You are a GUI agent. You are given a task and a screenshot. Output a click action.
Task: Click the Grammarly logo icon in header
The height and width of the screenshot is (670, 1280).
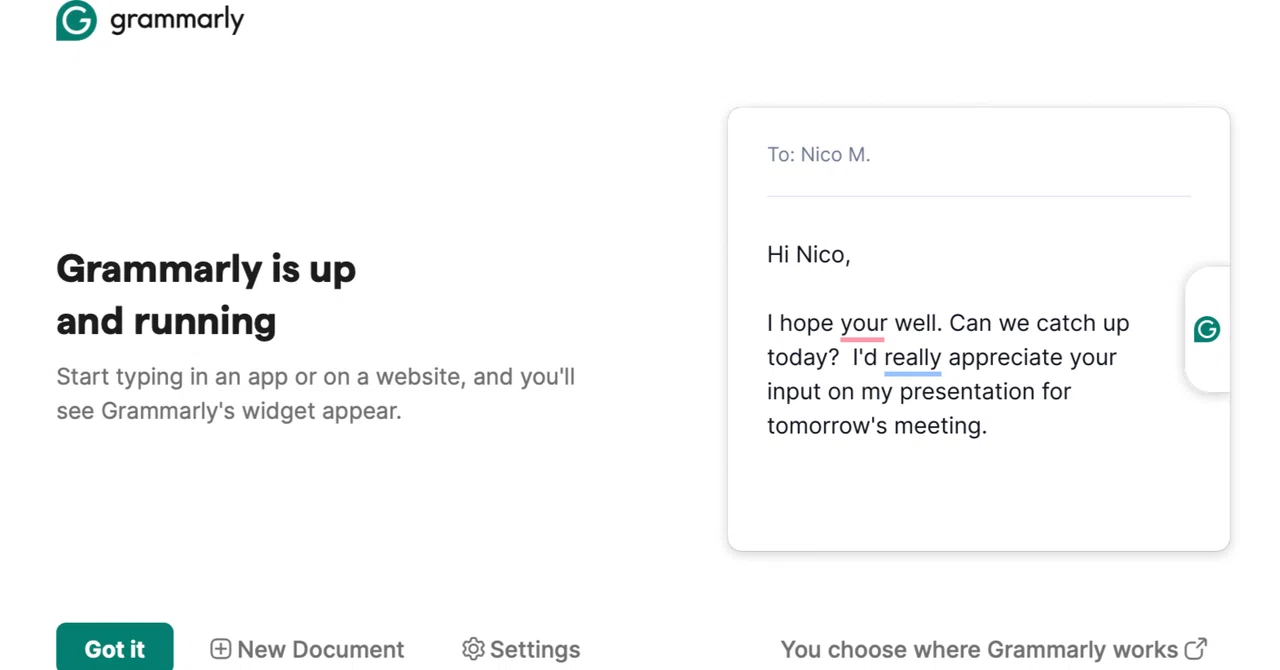tap(76, 20)
